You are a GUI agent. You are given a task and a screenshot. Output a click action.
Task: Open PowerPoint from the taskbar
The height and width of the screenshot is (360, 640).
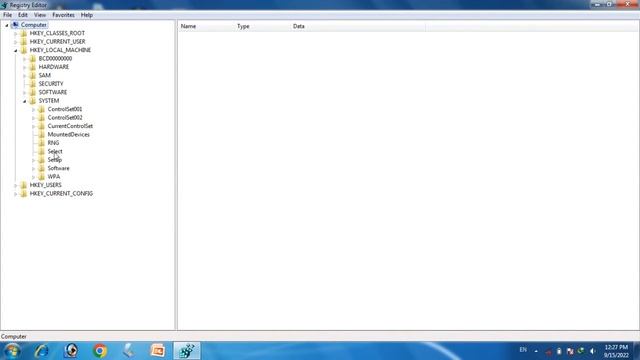pyautogui.click(x=158, y=351)
